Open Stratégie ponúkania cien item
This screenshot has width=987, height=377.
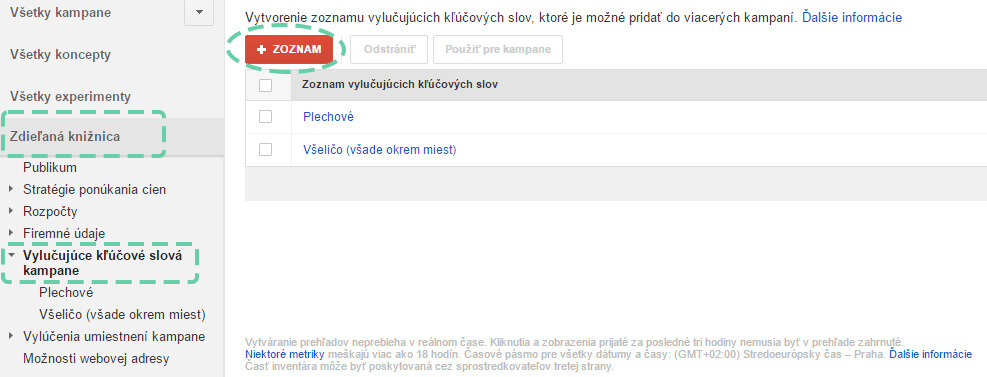[x=94, y=189]
